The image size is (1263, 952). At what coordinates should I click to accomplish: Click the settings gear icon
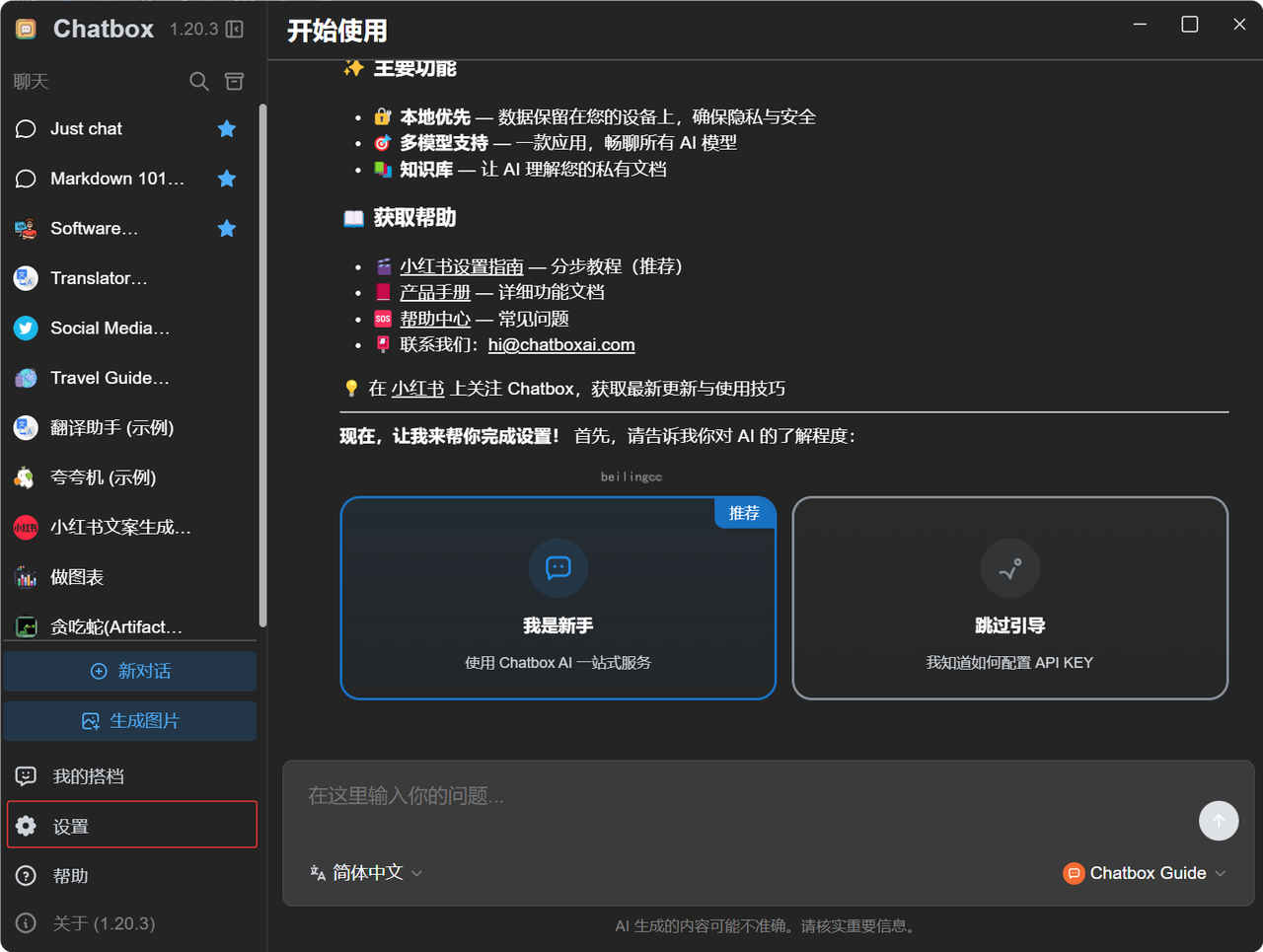click(x=27, y=826)
